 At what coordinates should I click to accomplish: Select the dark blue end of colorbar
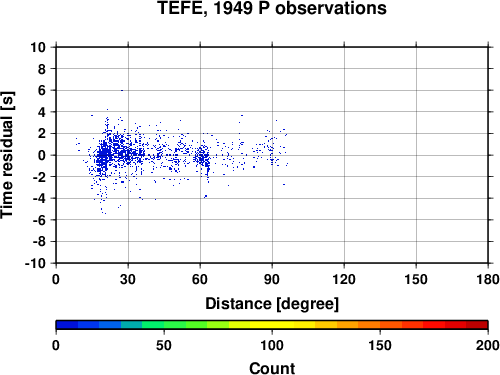tap(67, 325)
